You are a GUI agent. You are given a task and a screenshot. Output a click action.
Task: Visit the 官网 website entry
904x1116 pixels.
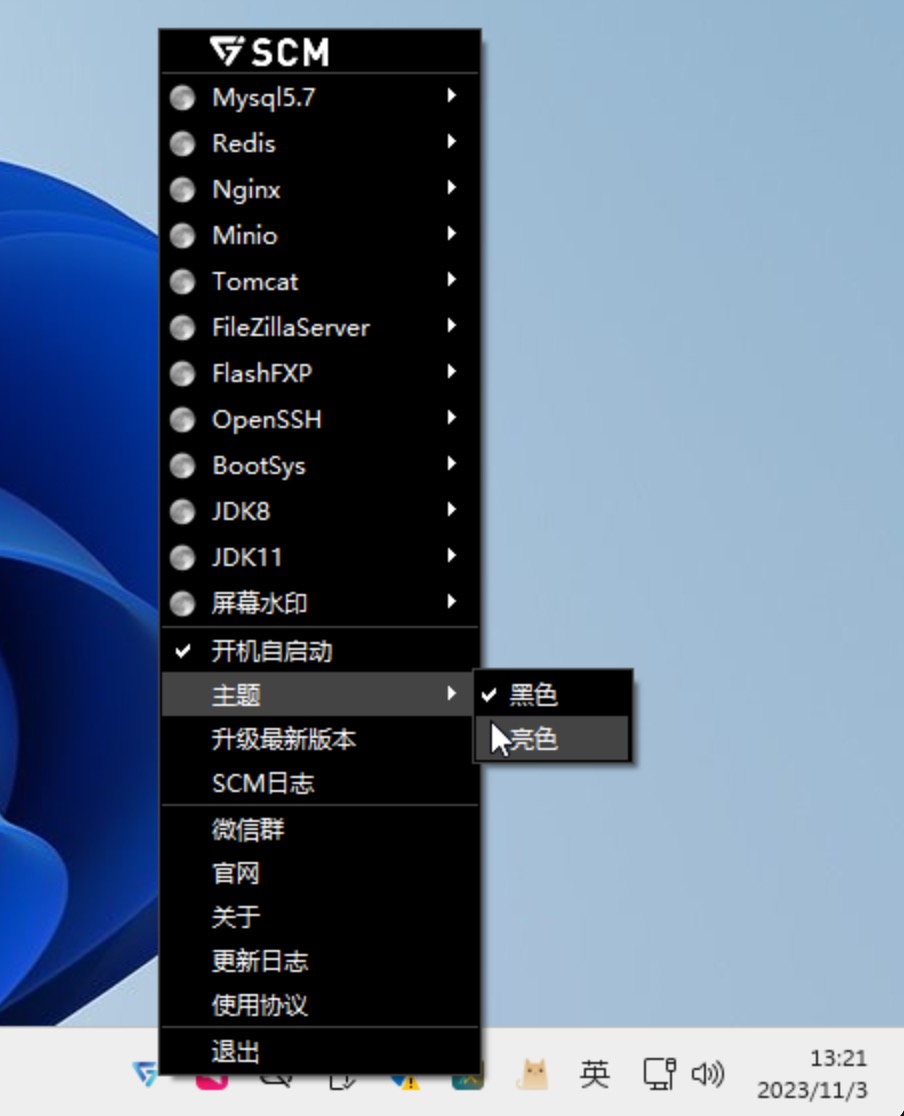coord(320,873)
